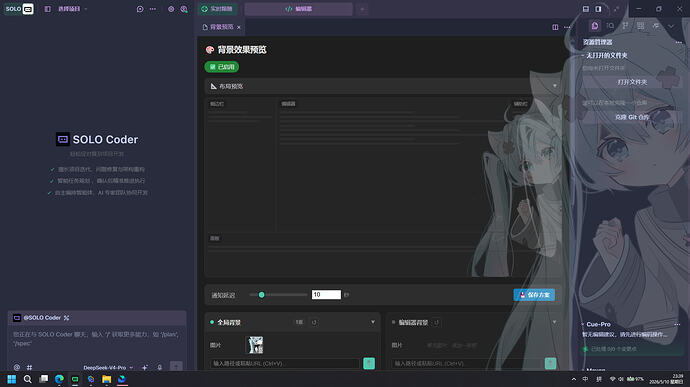Open Microsoft Edge from the taskbar
Screen dimensions: 690x387
pos(59,379)
